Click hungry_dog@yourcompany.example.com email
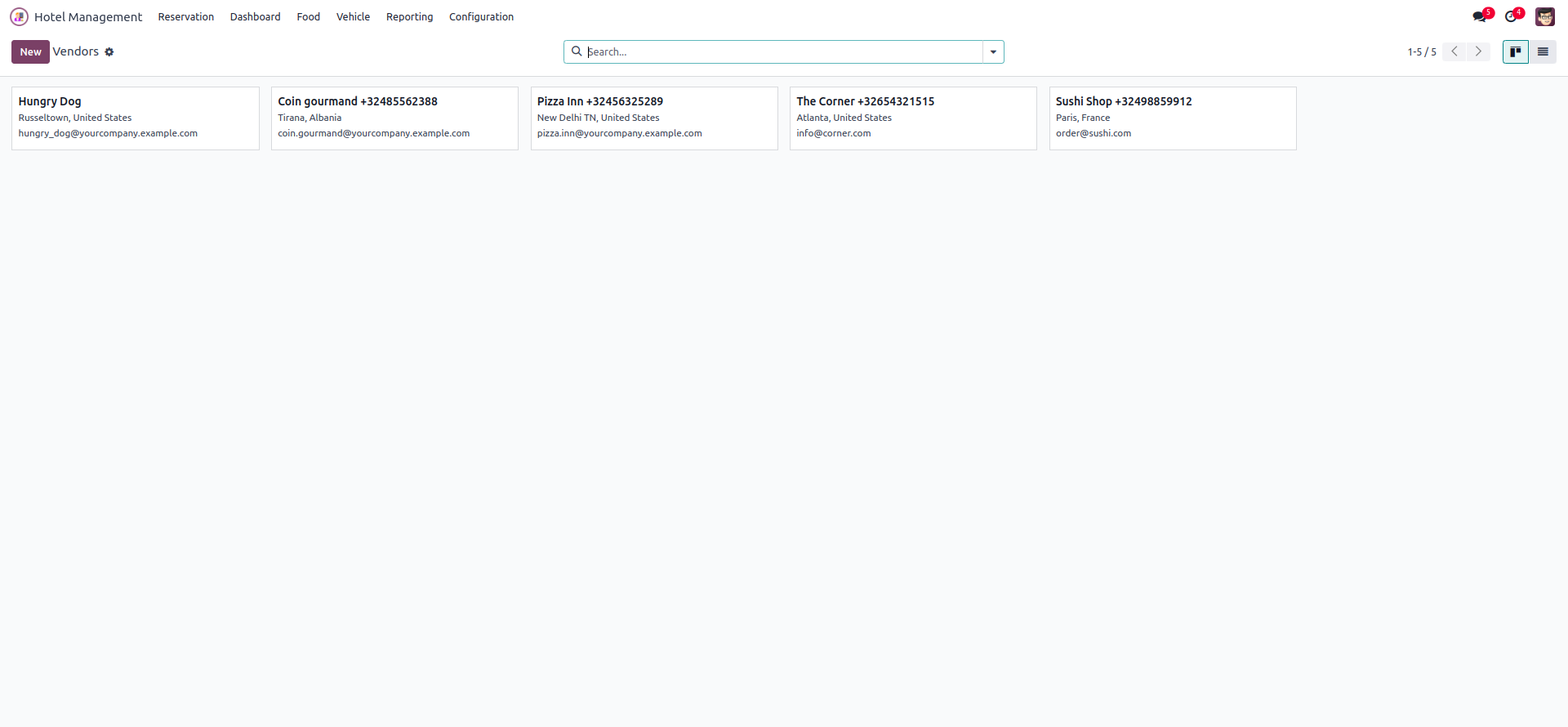The width and height of the screenshot is (1568, 727). (x=108, y=133)
